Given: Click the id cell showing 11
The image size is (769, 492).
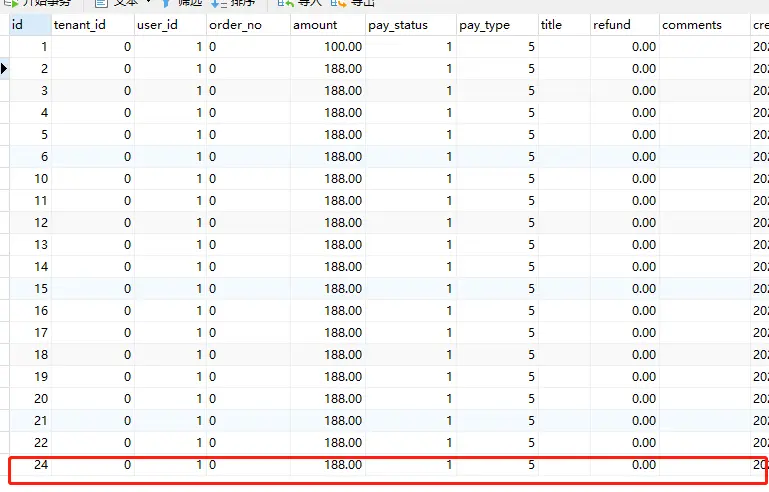Looking at the screenshot, I should pos(30,201).
